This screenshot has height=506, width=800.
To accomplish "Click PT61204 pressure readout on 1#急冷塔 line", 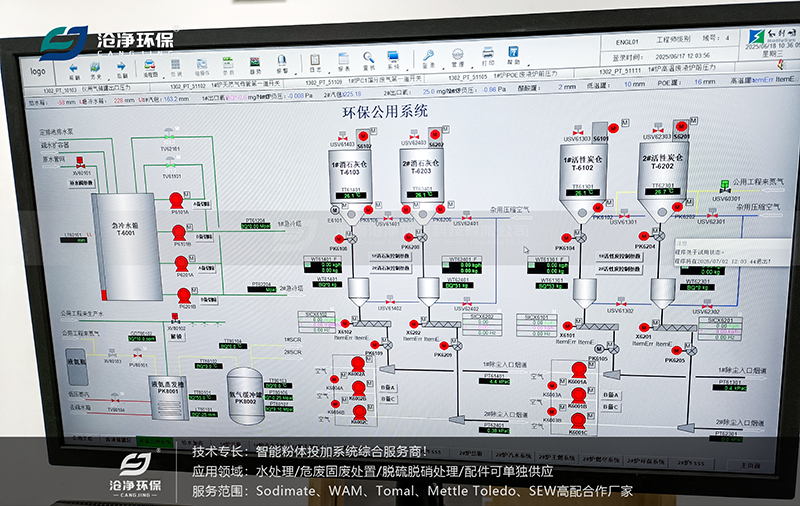I will click(256, 226).
